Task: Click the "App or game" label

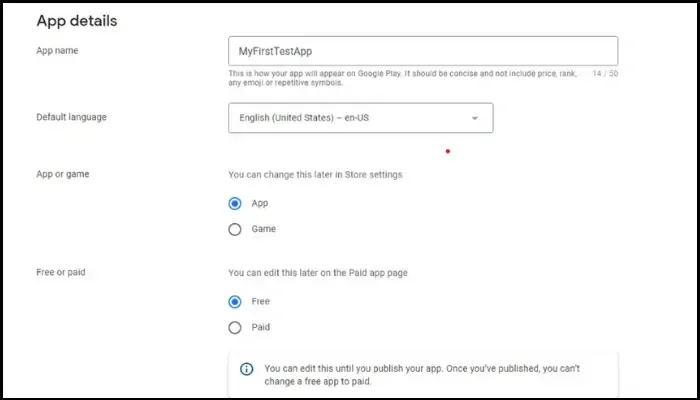Action: (62, 174)
